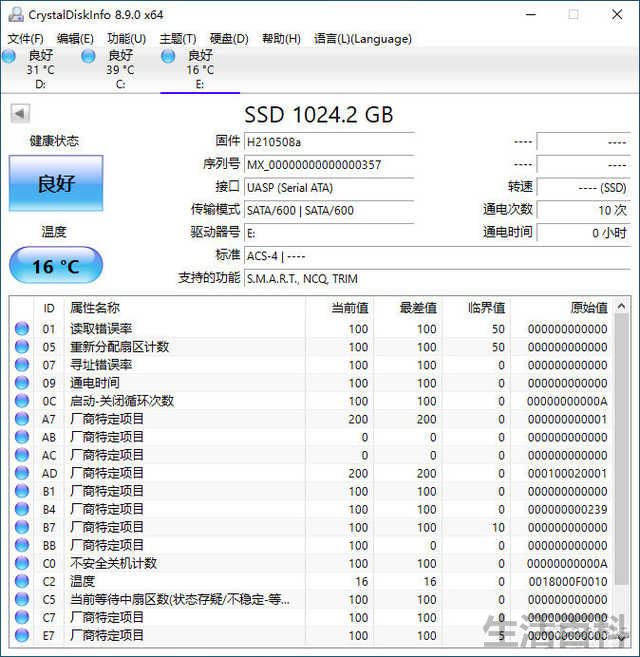Click the 良好 health status button
This screenshot has height=657, width=640.
[56, 183]
